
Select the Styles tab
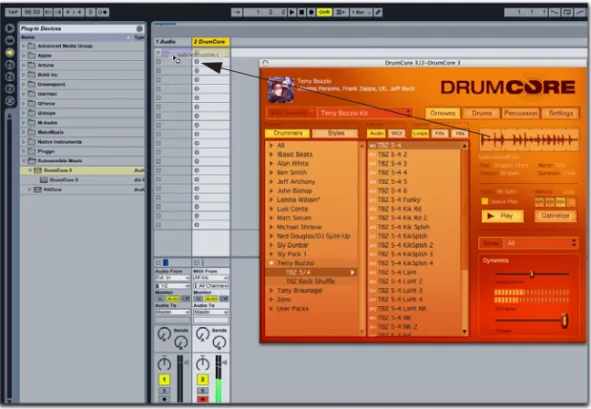tap(335, 133)
